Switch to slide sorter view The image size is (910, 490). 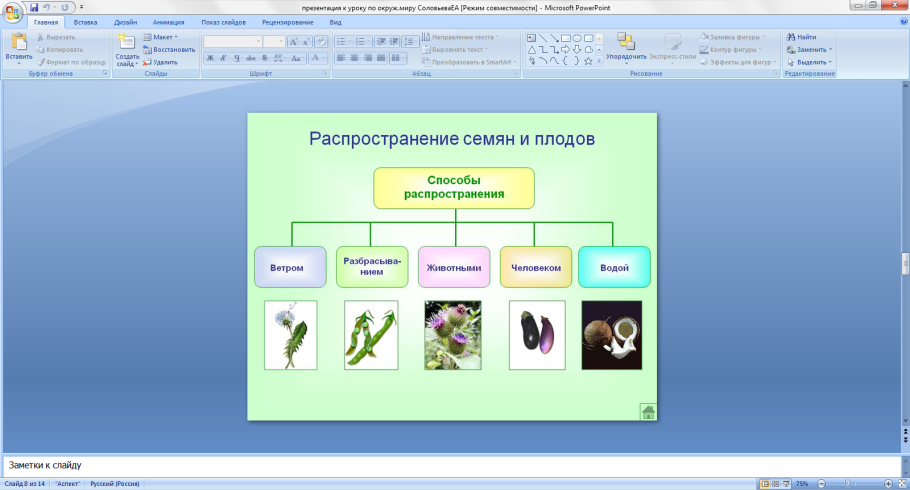click(775, 484)
